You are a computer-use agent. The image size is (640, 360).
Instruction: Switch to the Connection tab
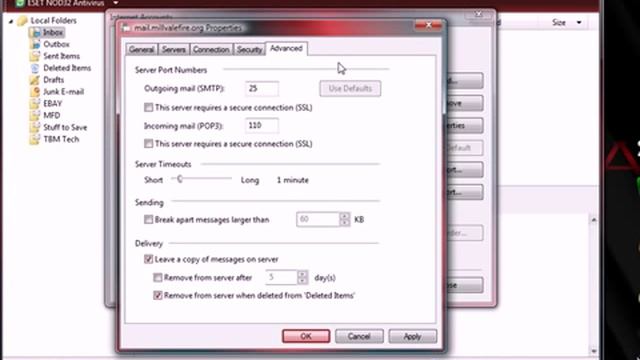coord(211,49)
